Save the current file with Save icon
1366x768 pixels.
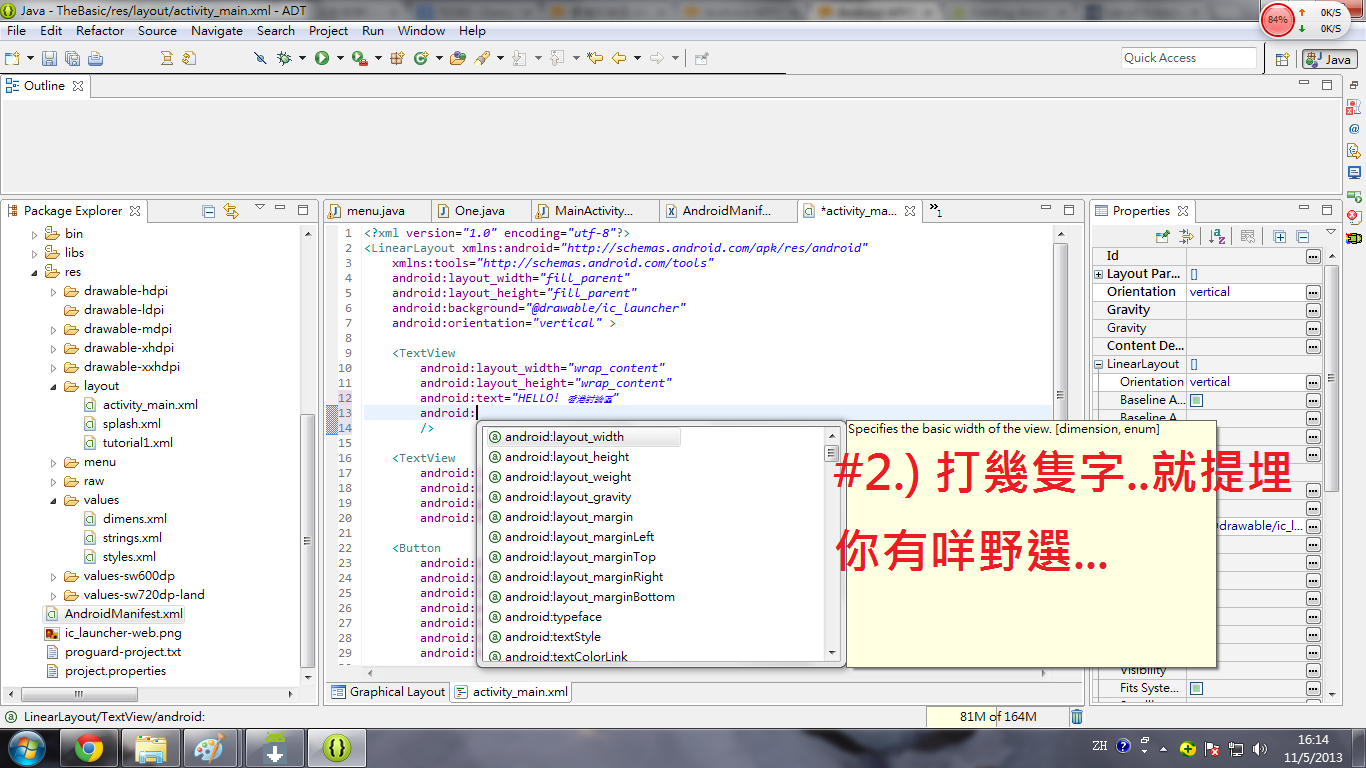pos(49,58)
